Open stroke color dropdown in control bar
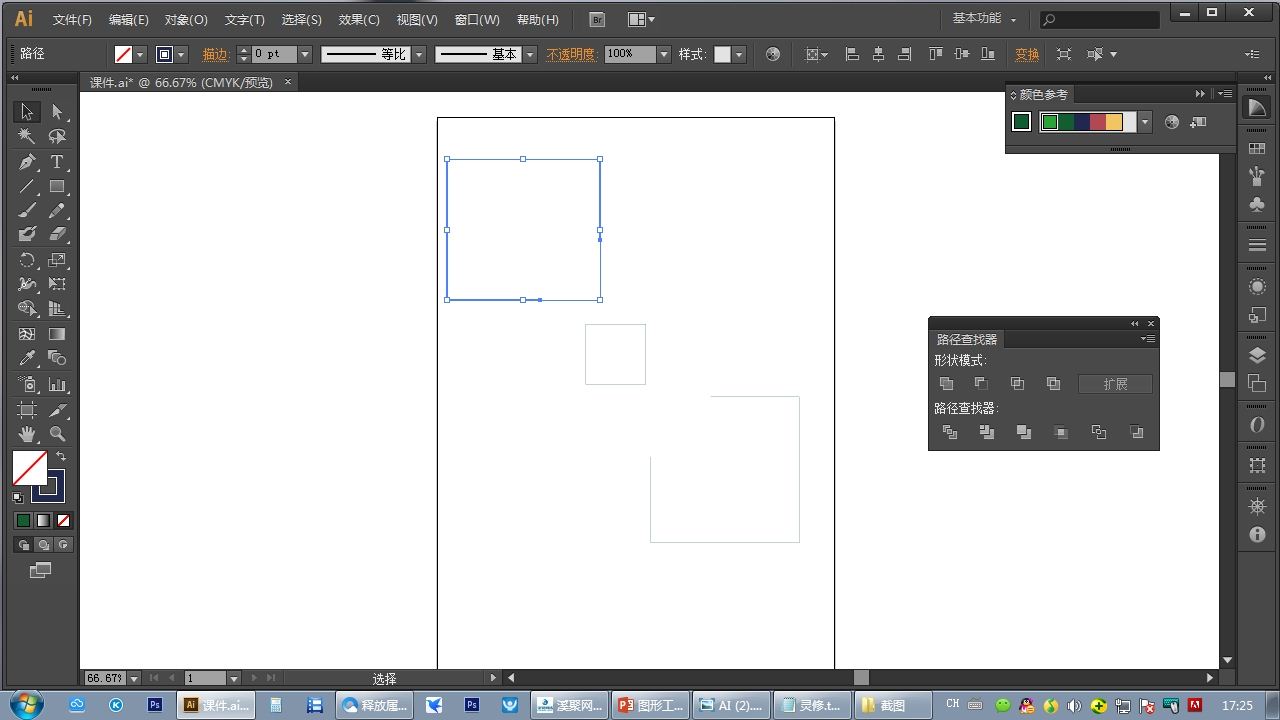The image size is (1280, 720). (181, 55)
